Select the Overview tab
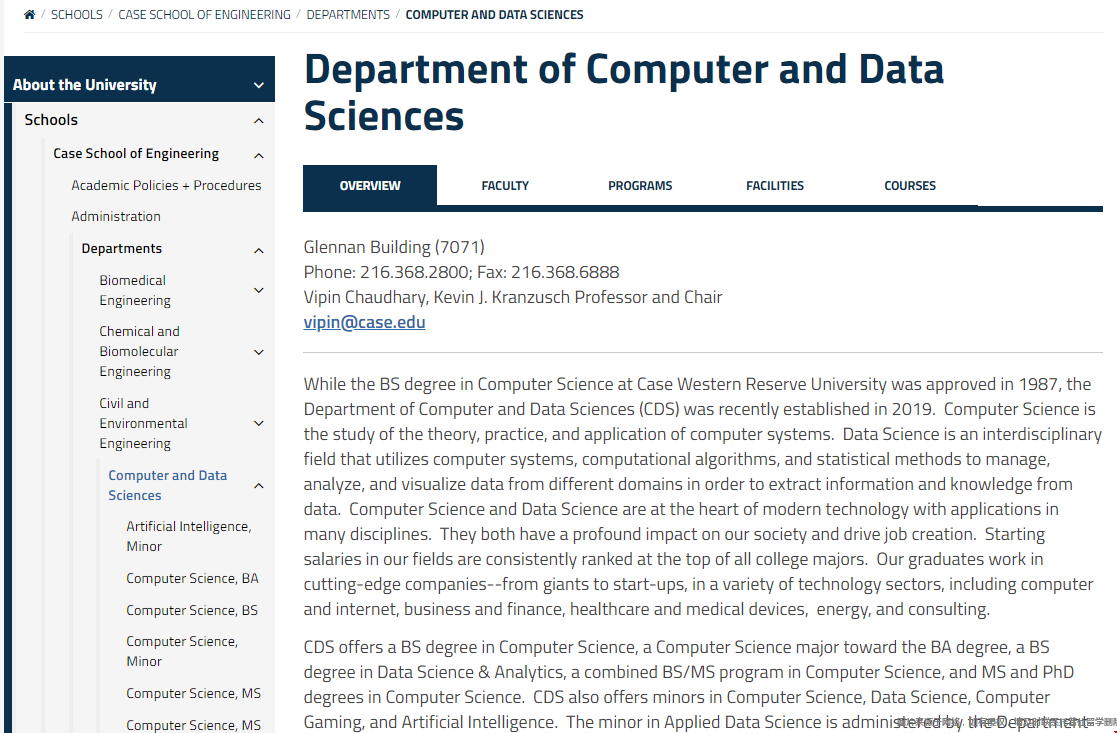The image size is (1117, 733). [x=370, y=186]
